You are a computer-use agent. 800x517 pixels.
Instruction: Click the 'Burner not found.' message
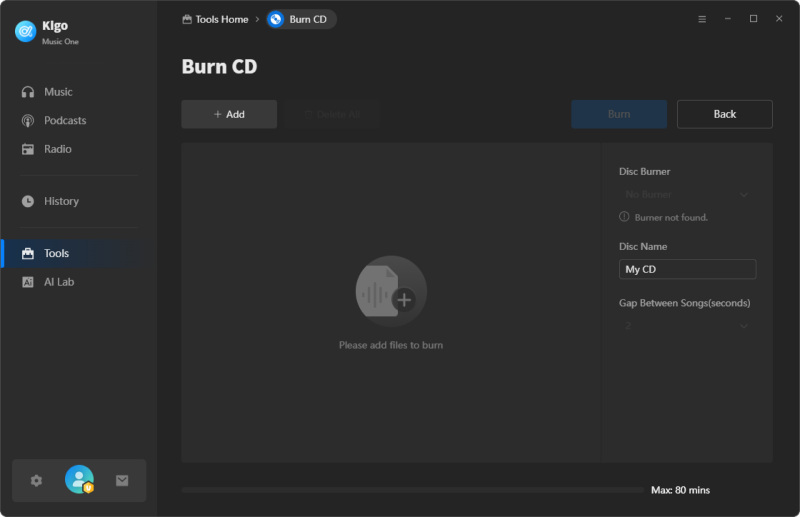(671, 217)
